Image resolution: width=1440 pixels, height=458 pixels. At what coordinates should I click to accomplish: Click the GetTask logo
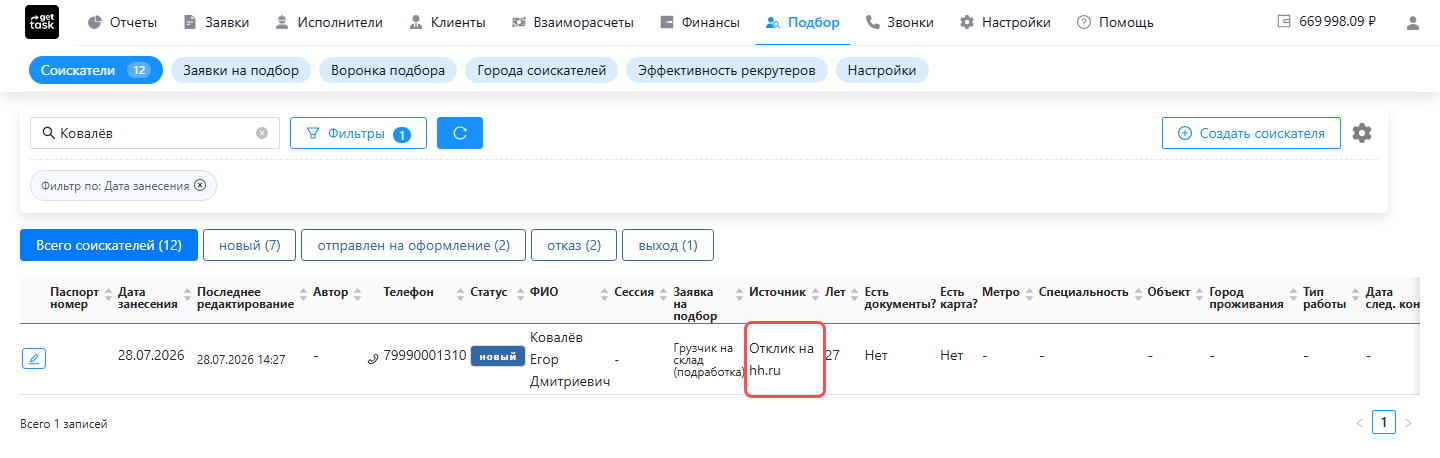click(41, 22)
